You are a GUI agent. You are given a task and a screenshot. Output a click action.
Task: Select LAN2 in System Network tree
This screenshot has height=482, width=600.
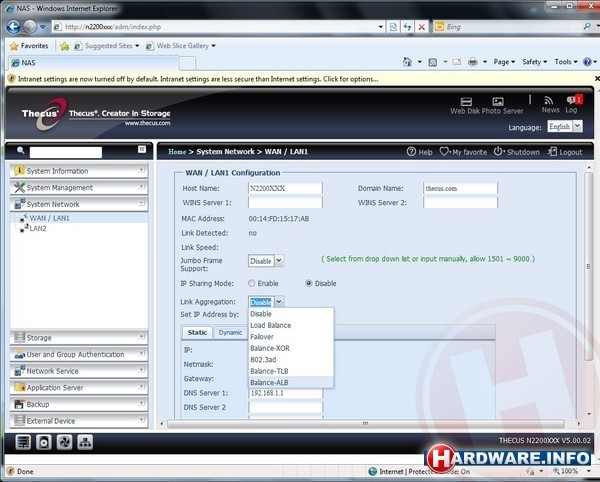[38, 228]
